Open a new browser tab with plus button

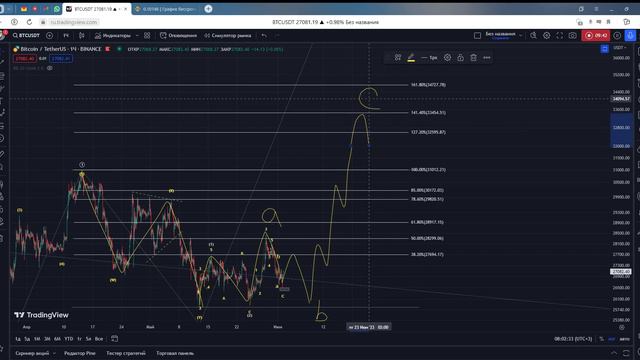208,9
